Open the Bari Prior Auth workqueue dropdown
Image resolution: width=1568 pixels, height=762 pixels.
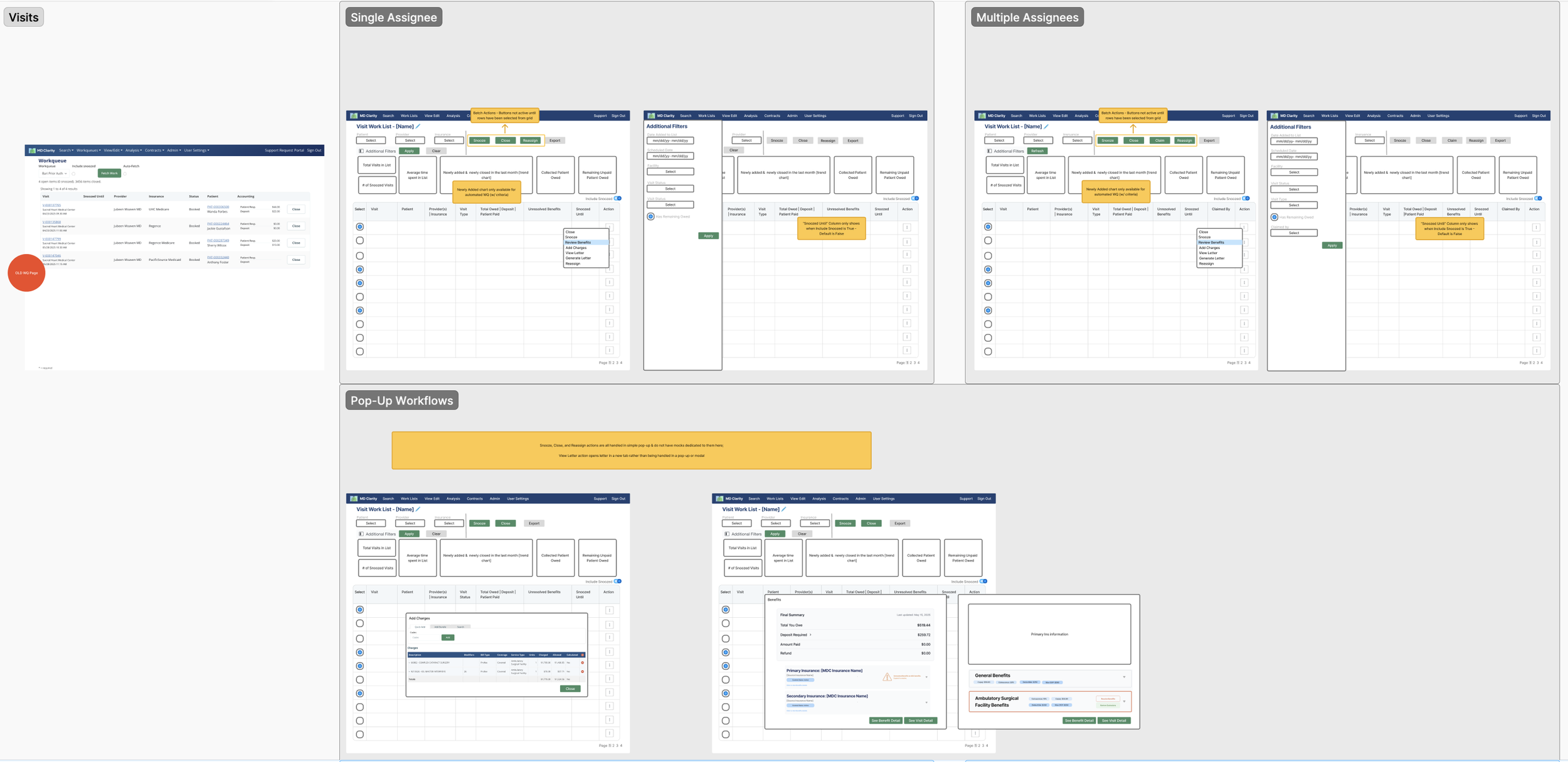[54, 174]
